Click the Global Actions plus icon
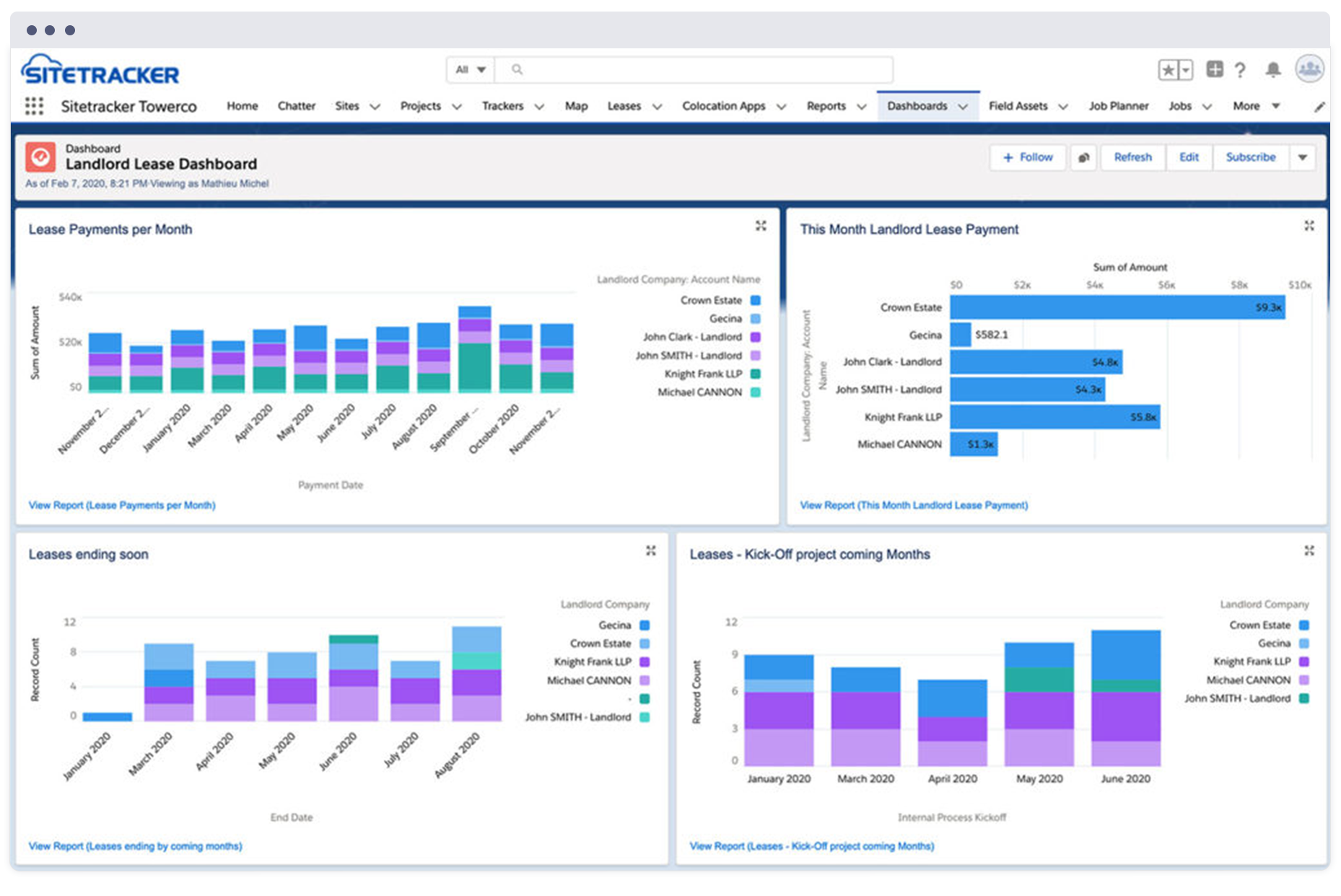The height and width of the screenshot is (896, 1341). [x=1215, y=69]
